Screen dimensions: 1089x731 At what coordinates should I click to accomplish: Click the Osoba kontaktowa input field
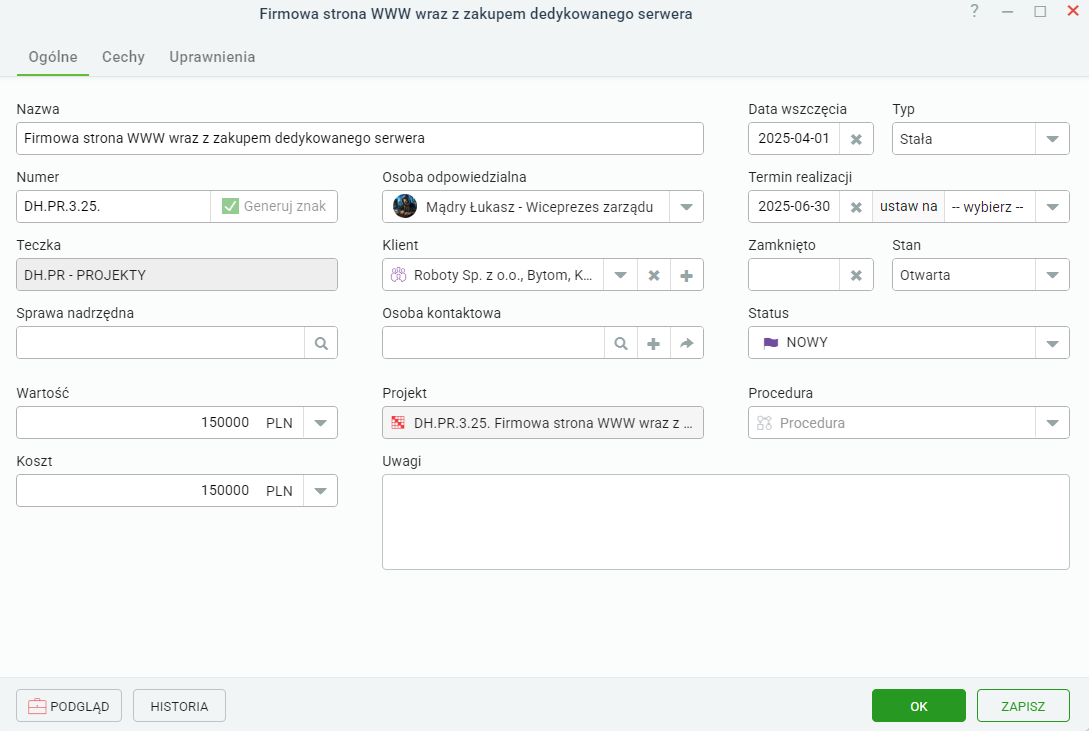pyautogui.click(x=493, y=343)
